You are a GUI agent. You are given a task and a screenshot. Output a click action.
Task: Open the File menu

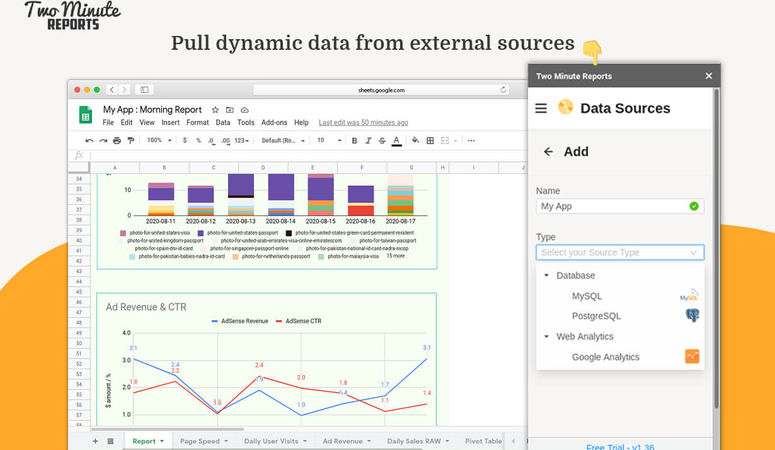point(108,123)
